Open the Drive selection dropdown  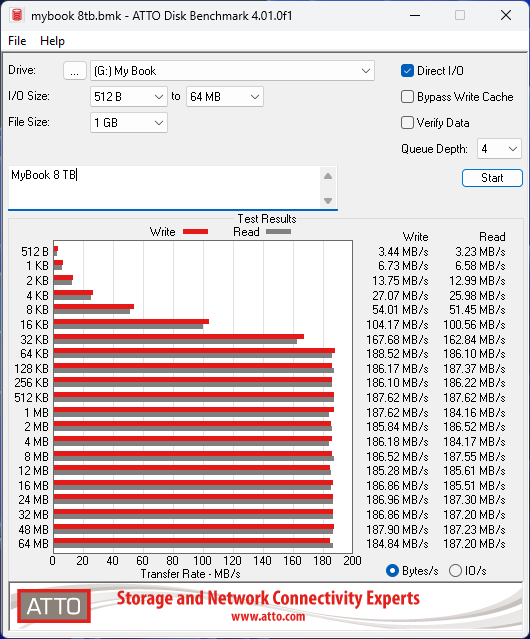(x=232, y=71)
